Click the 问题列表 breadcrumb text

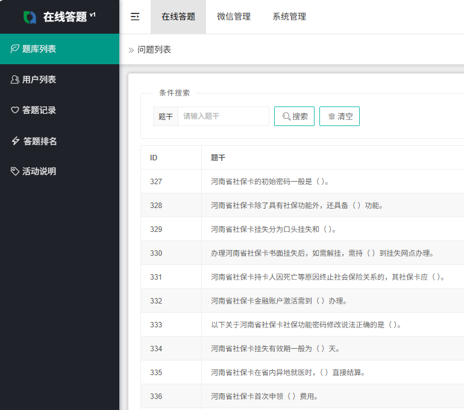click(154, 50)
